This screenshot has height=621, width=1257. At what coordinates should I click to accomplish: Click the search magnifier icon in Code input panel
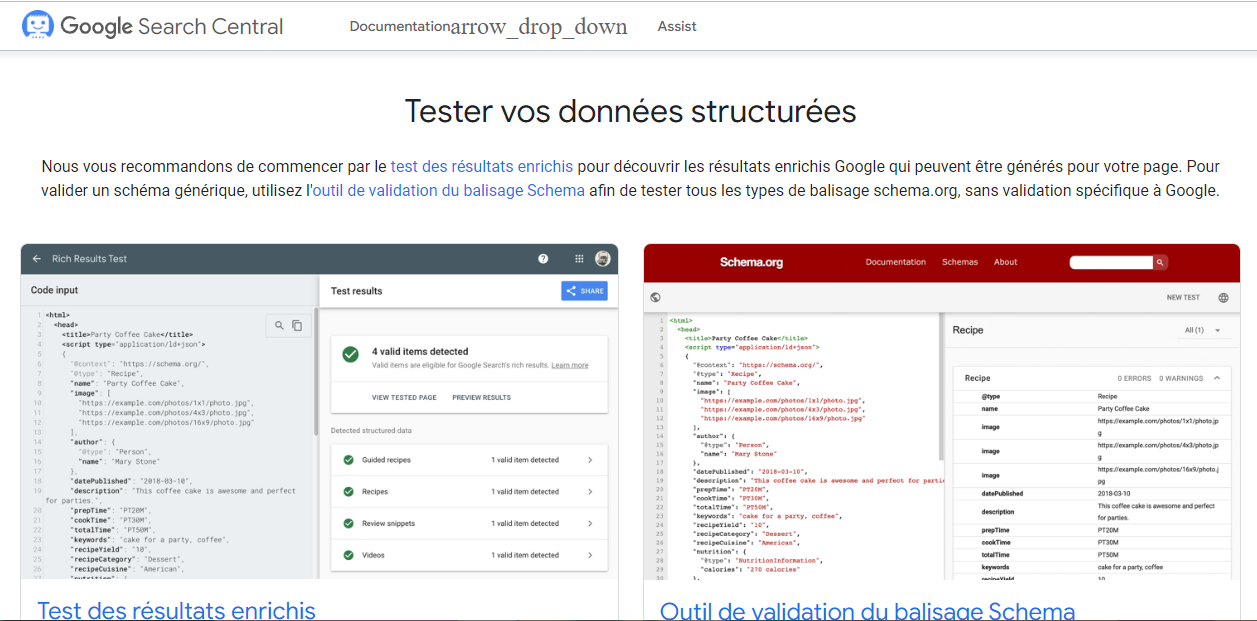tap(280, 325)
